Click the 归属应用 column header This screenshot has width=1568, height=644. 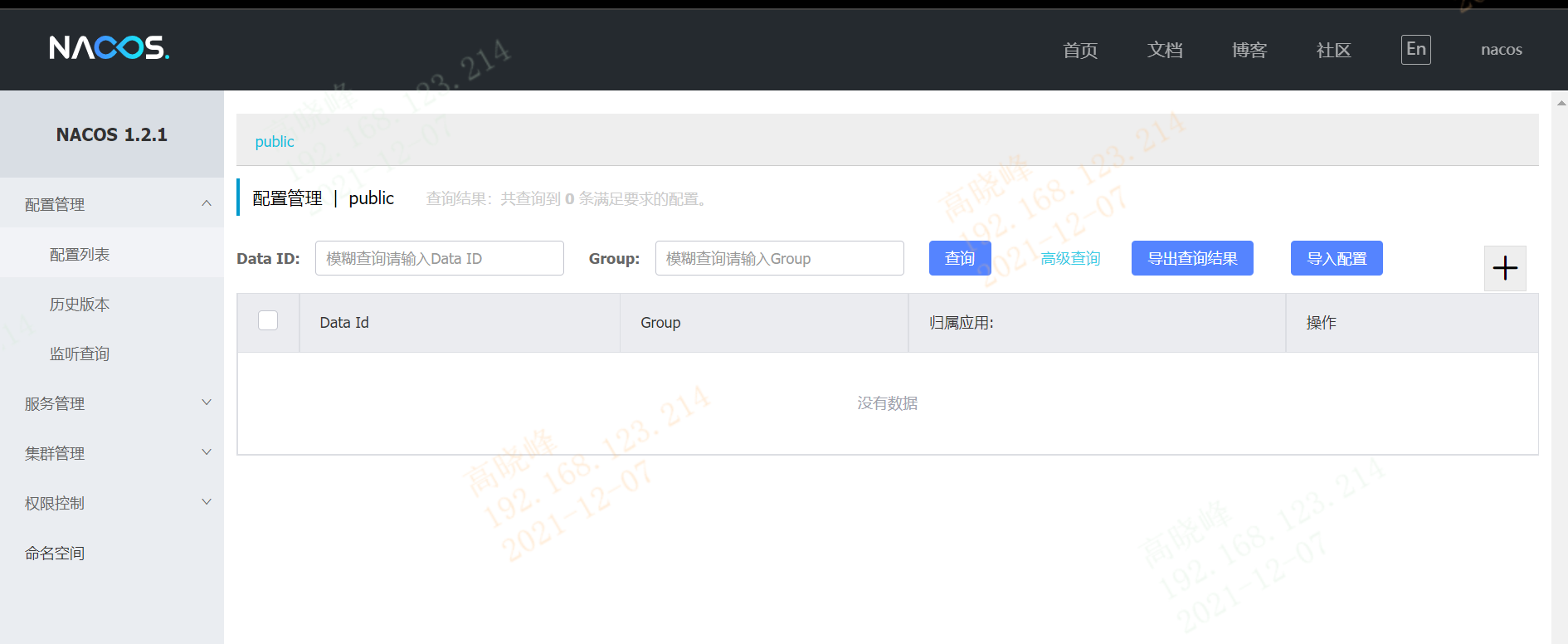(1097, 323)
